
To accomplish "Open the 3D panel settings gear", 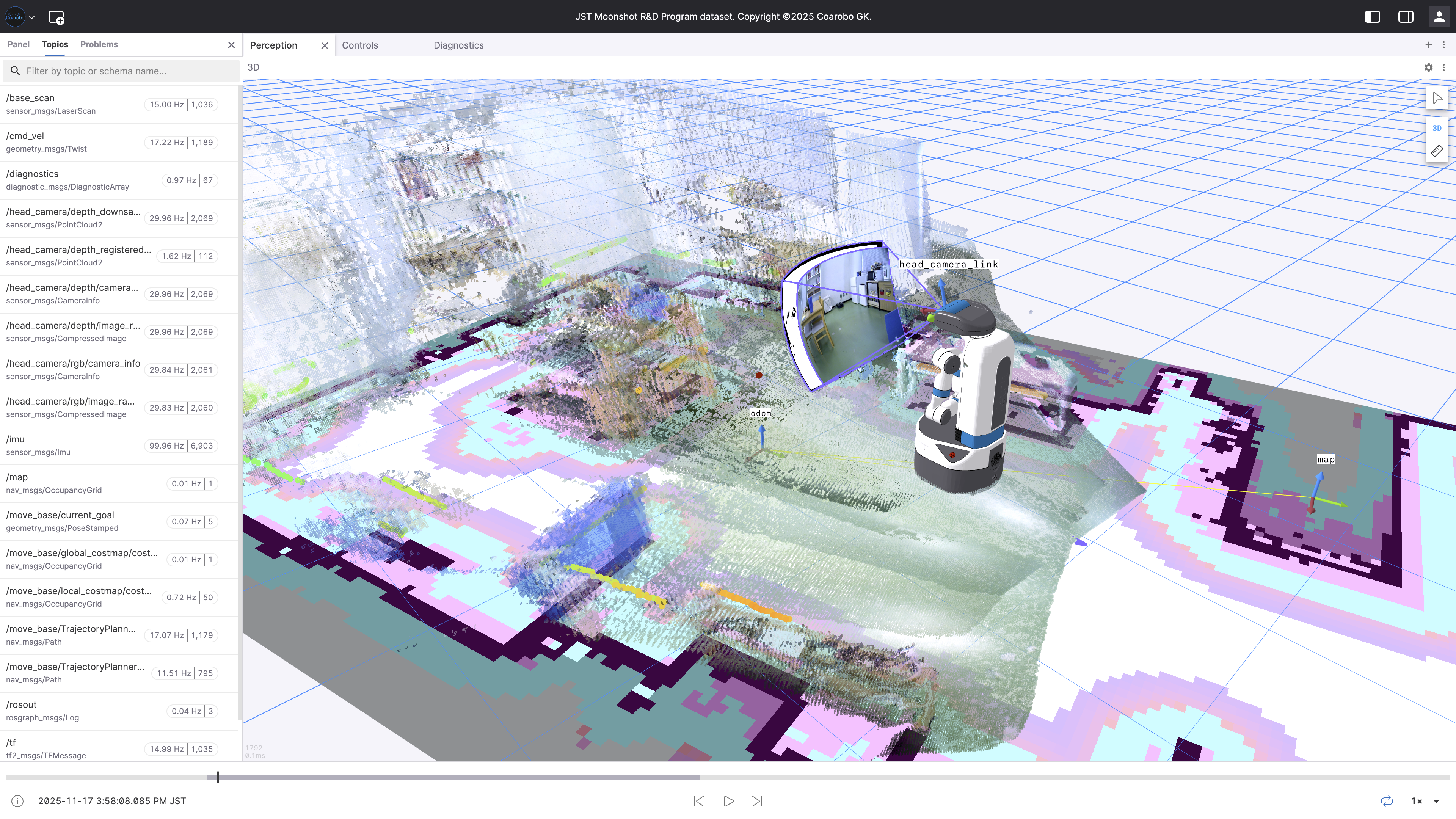I will [x=1428, y=67].
